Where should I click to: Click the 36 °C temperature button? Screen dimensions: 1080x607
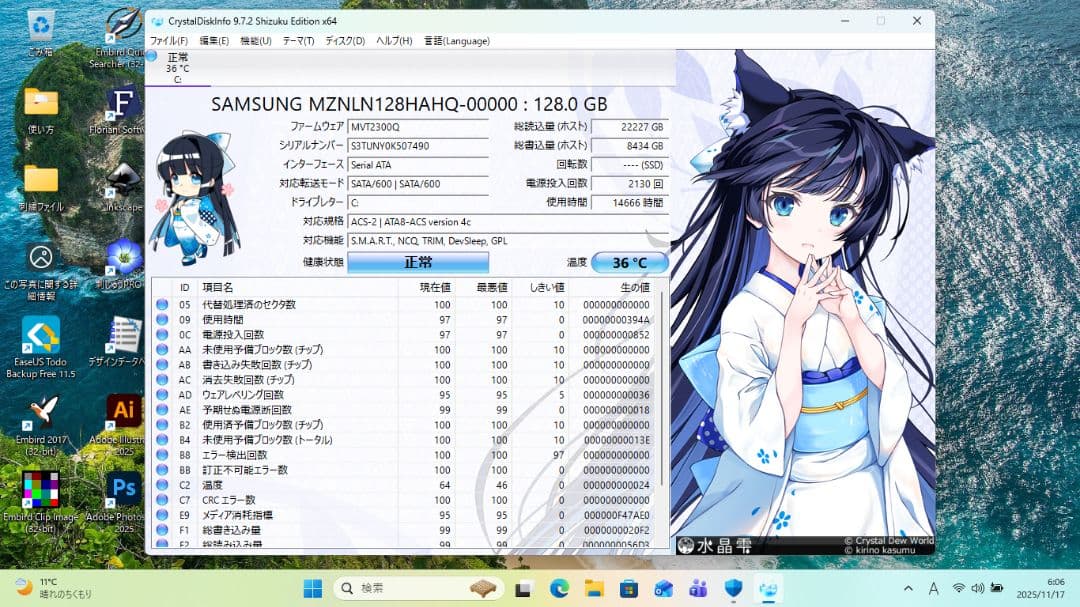click(629, 263)
